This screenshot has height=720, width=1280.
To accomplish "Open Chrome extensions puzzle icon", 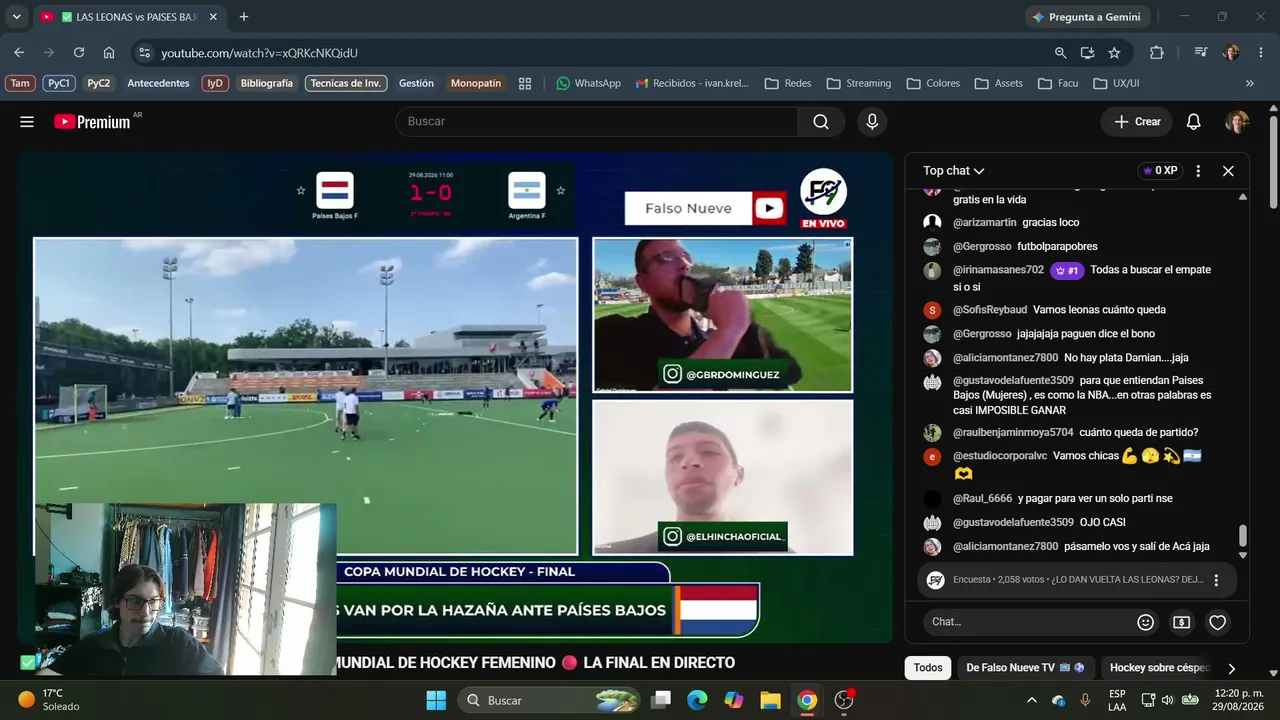I will click(x=1157, y=53).
